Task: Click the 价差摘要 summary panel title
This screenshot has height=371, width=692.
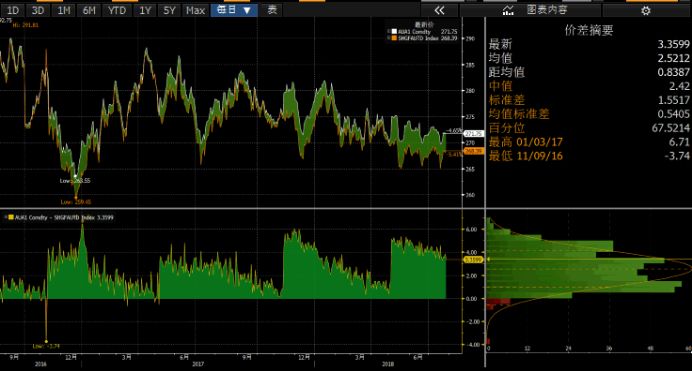Action: 589,30
